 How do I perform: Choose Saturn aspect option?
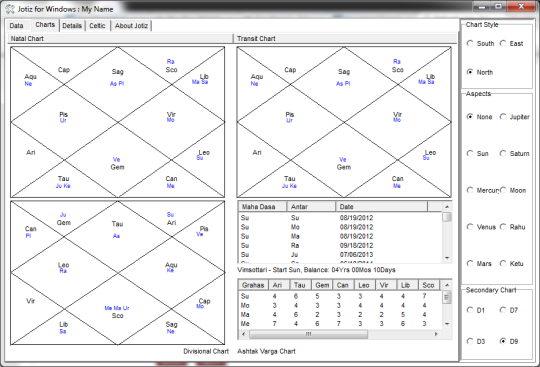coord(515,154)
